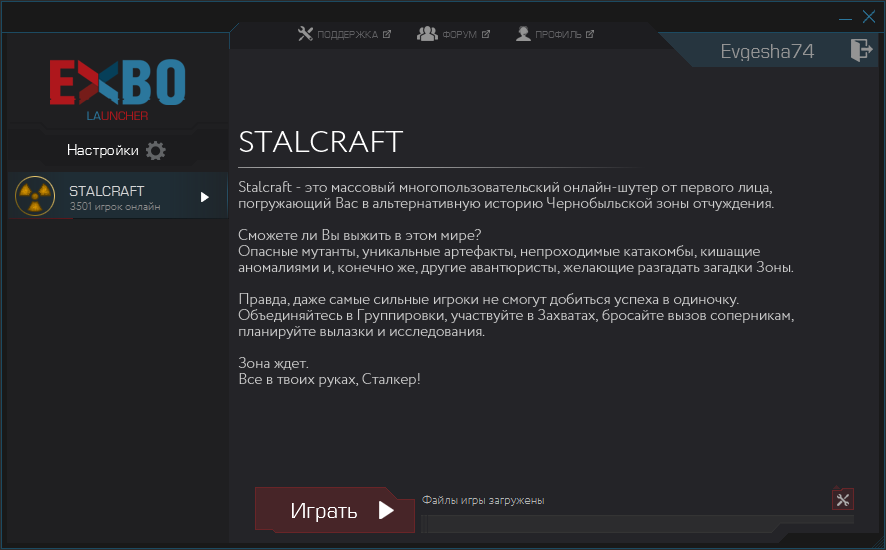Click the profile person silhouette icon
Image resolution: width=886 pixels, height=550 pixels.
coord(523,34)
